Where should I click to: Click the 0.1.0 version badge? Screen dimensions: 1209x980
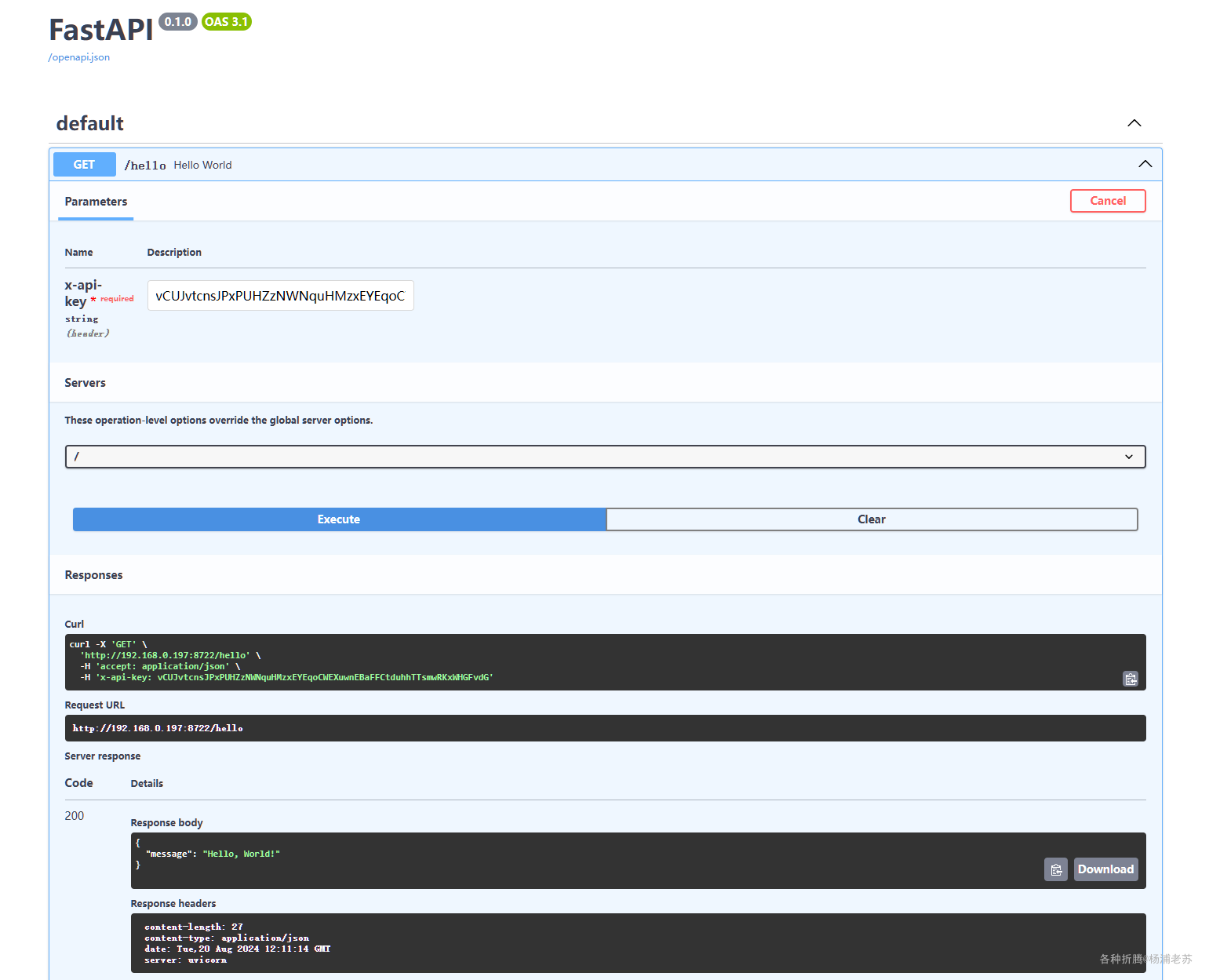tap(178, 22)
